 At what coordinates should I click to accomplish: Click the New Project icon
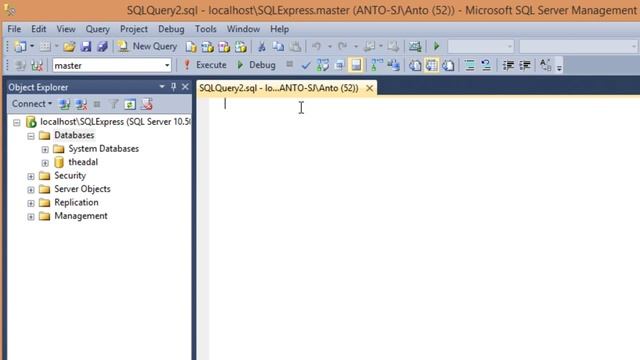[x=20, y=47]
